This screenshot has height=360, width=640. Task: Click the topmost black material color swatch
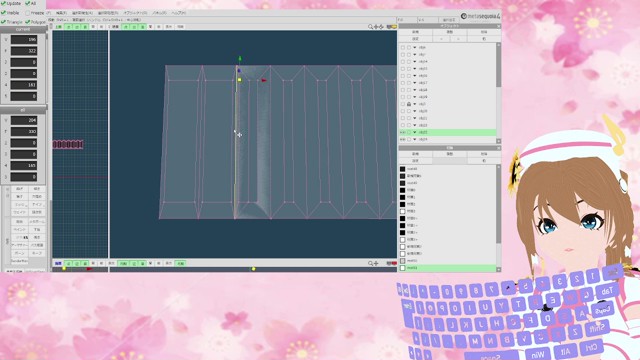click(x=402, y=169)
